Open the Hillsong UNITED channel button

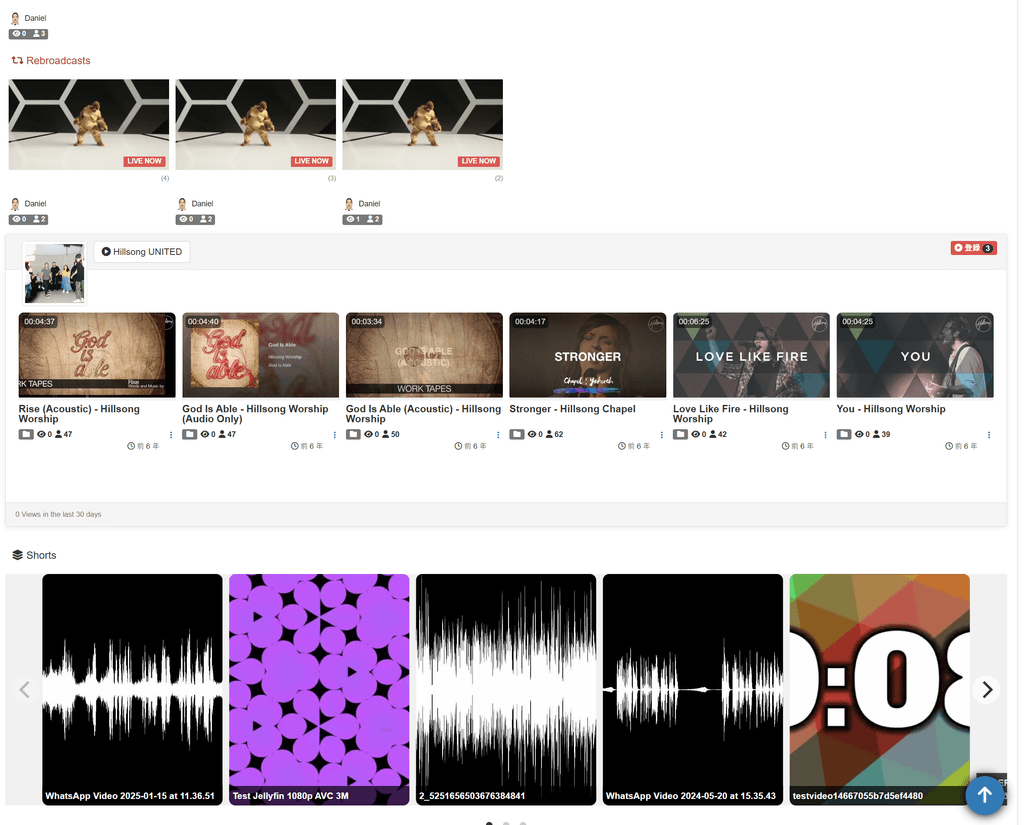pos(142,252)
